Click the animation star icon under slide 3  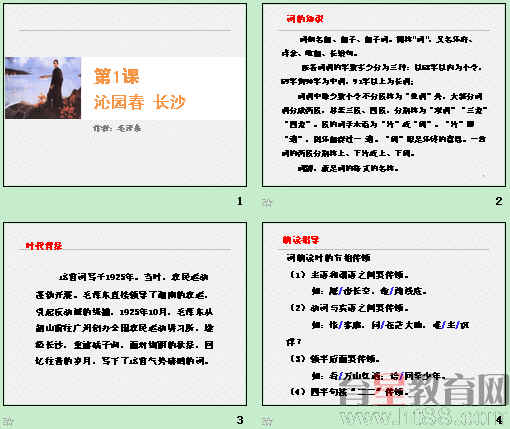tap(8, 421)
